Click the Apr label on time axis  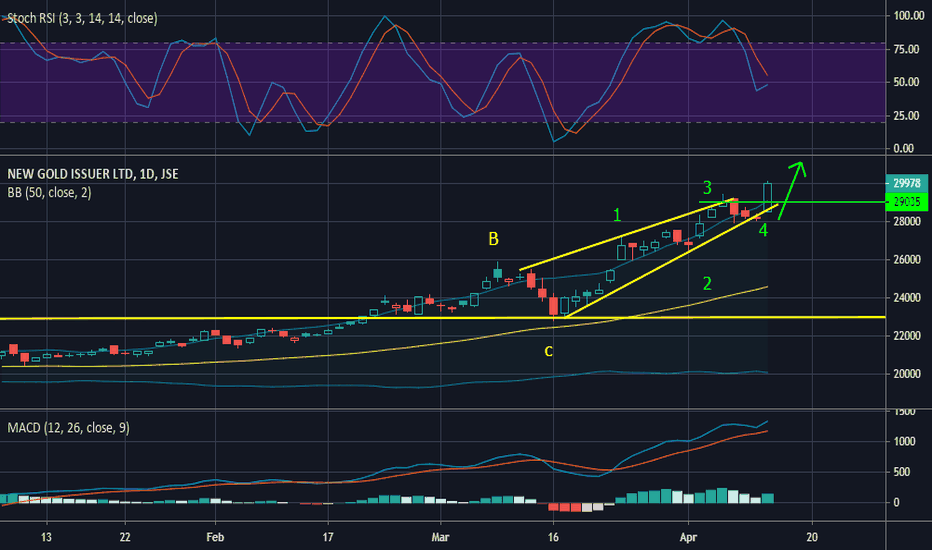pyautogui.click(x=688, y=537)
